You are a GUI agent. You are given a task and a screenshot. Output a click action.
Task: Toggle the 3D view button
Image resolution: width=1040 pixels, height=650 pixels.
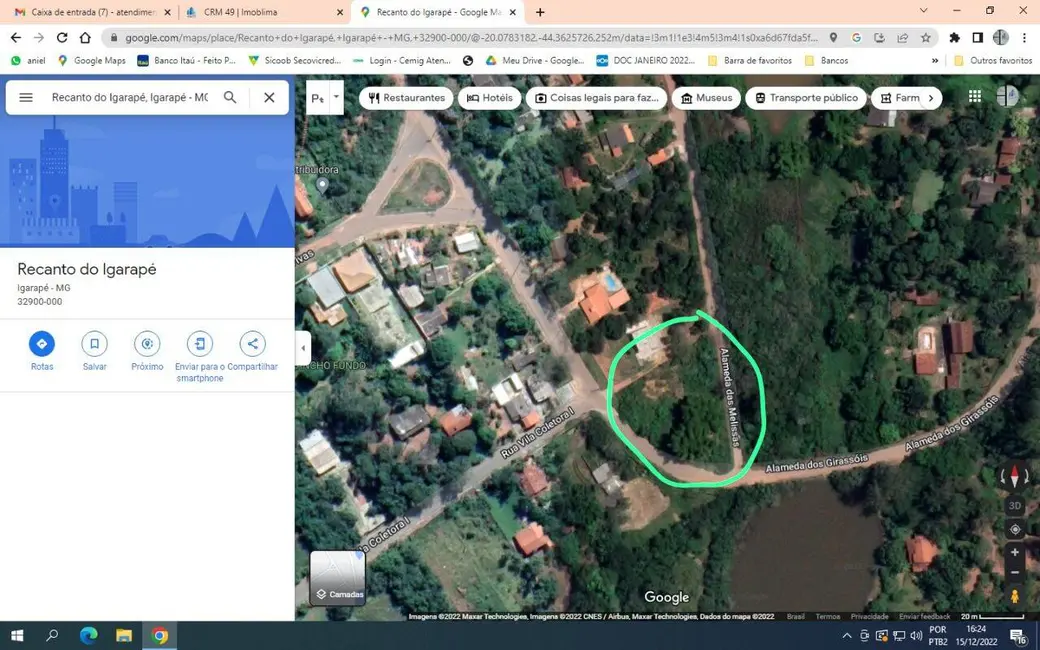coord(1014,506)
